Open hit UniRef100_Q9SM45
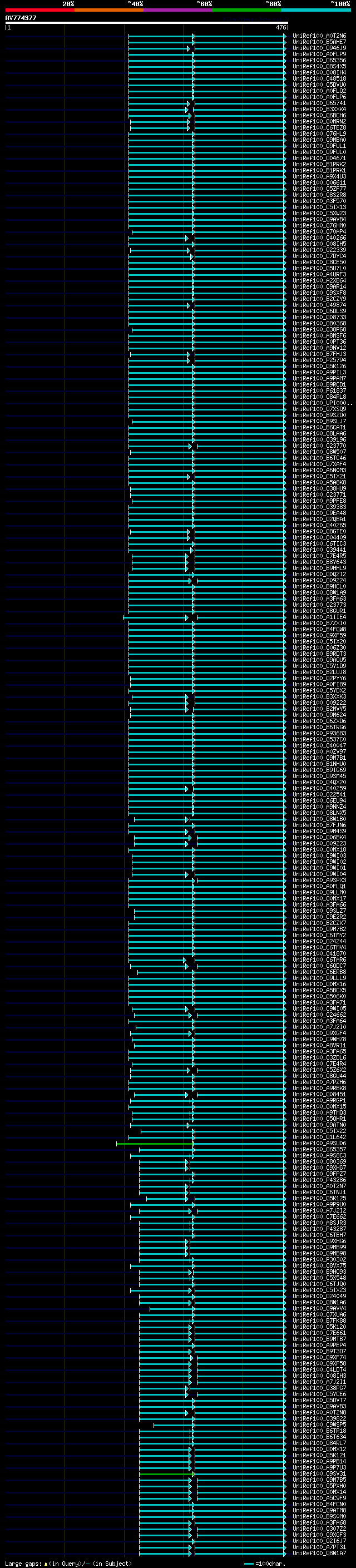Screen dimensions: 356x1568 click(319, 776)
